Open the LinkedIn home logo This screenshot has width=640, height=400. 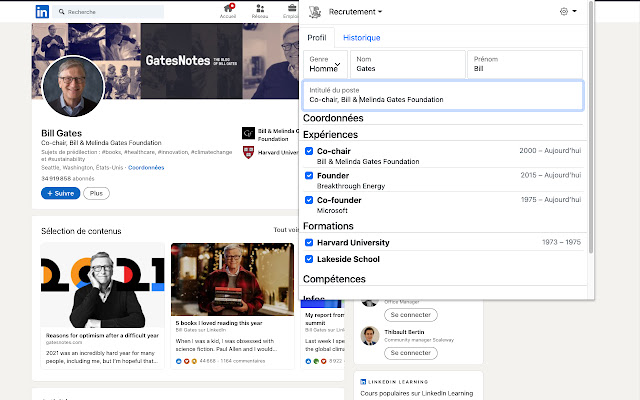pos(42,11)
